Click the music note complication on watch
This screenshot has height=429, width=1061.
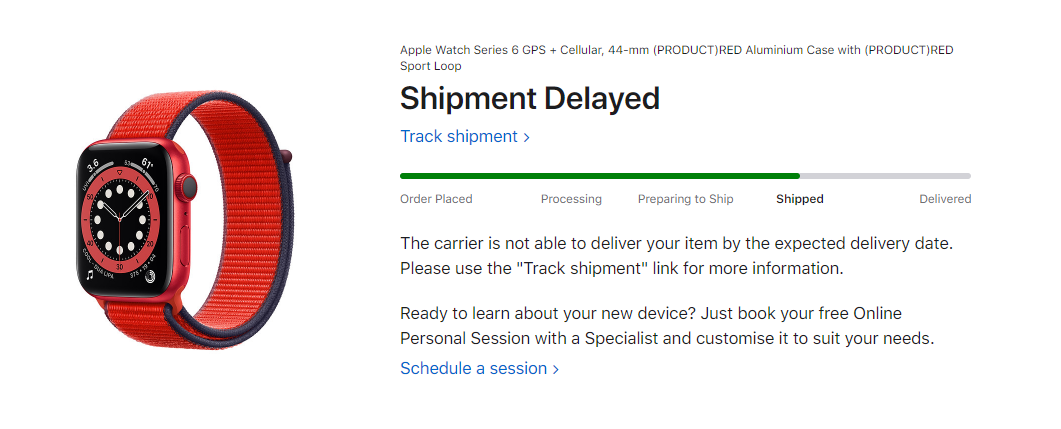[x=90, y=275]
